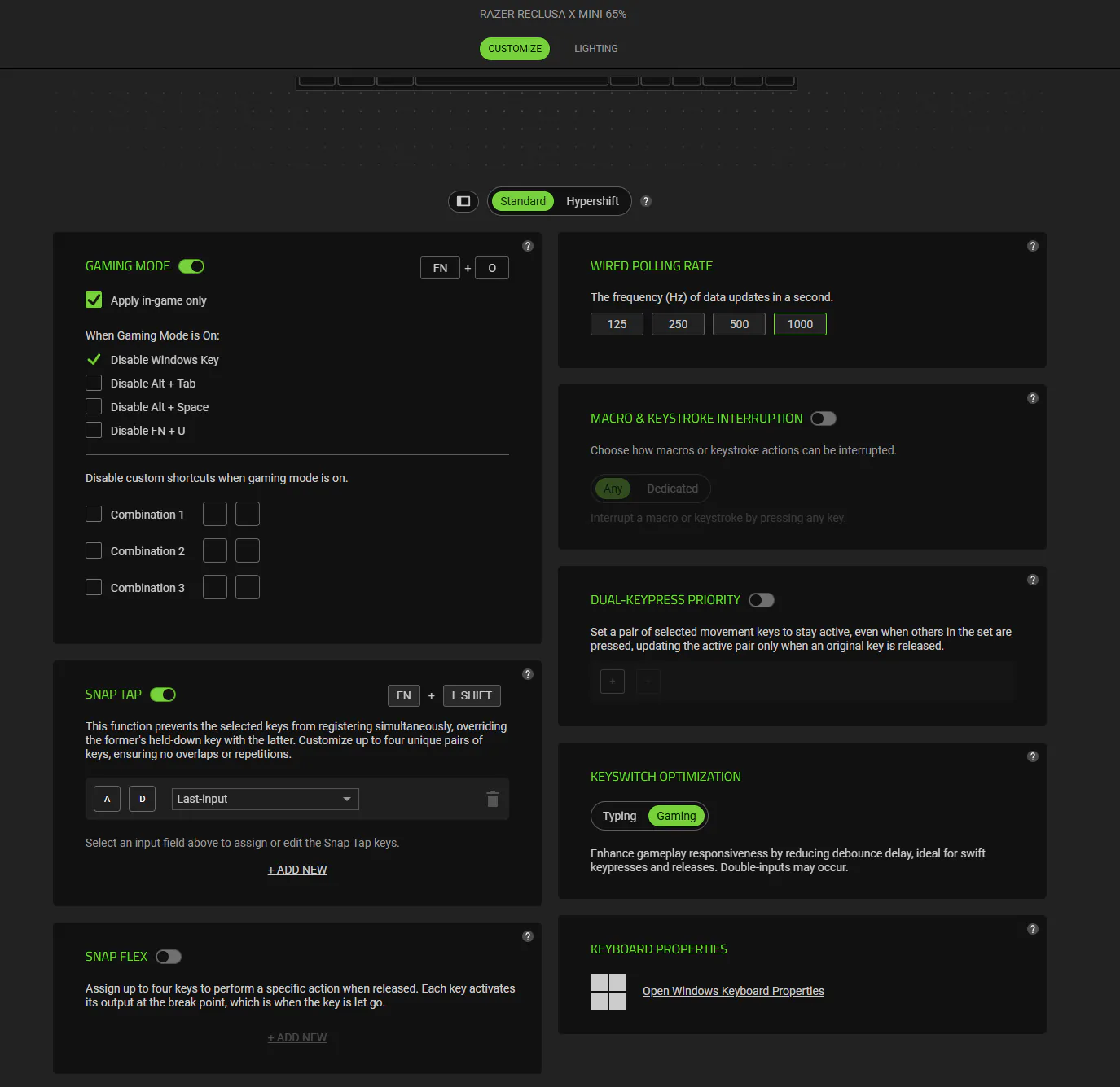Enable the Combination 2 checkbox
Viewport: 1120px width, 1087px height.
[94, 550]
